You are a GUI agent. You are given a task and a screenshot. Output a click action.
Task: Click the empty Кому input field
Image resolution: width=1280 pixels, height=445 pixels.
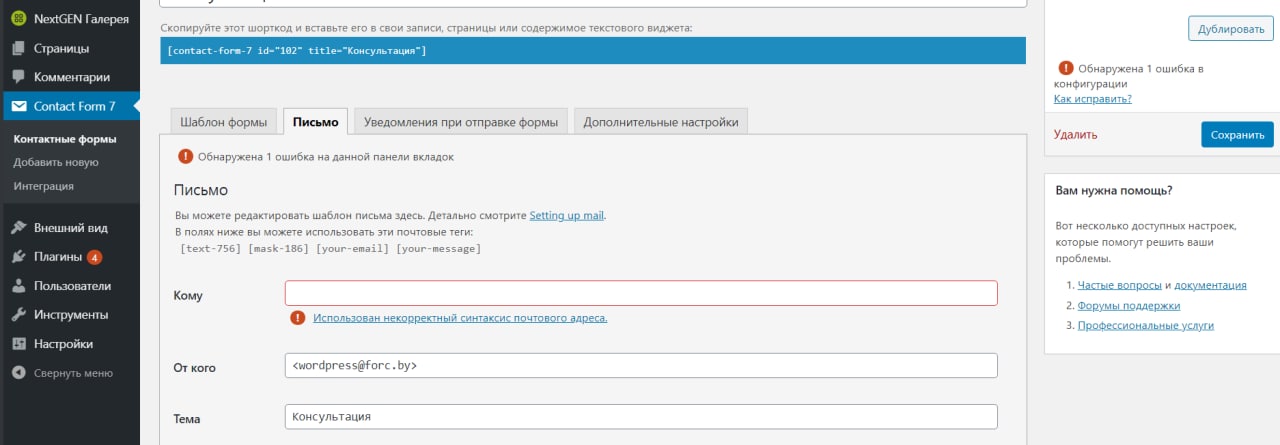[641, 292]
